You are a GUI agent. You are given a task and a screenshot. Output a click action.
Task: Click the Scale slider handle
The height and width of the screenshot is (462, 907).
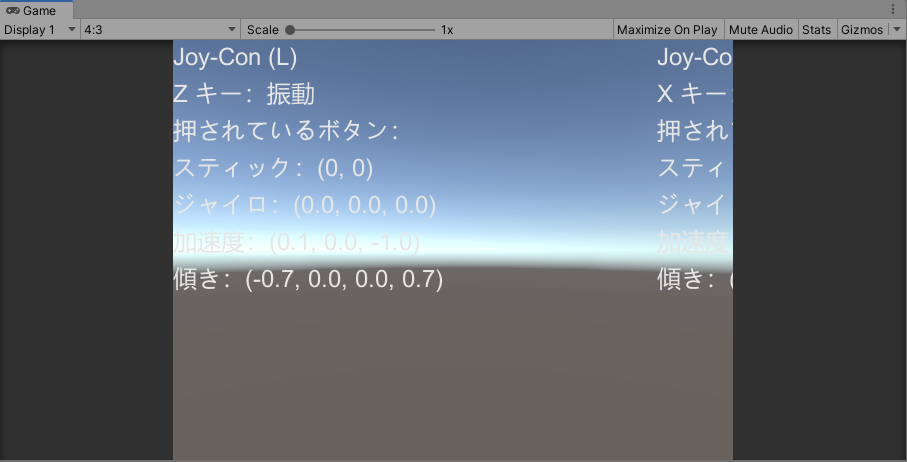(290, 29)
